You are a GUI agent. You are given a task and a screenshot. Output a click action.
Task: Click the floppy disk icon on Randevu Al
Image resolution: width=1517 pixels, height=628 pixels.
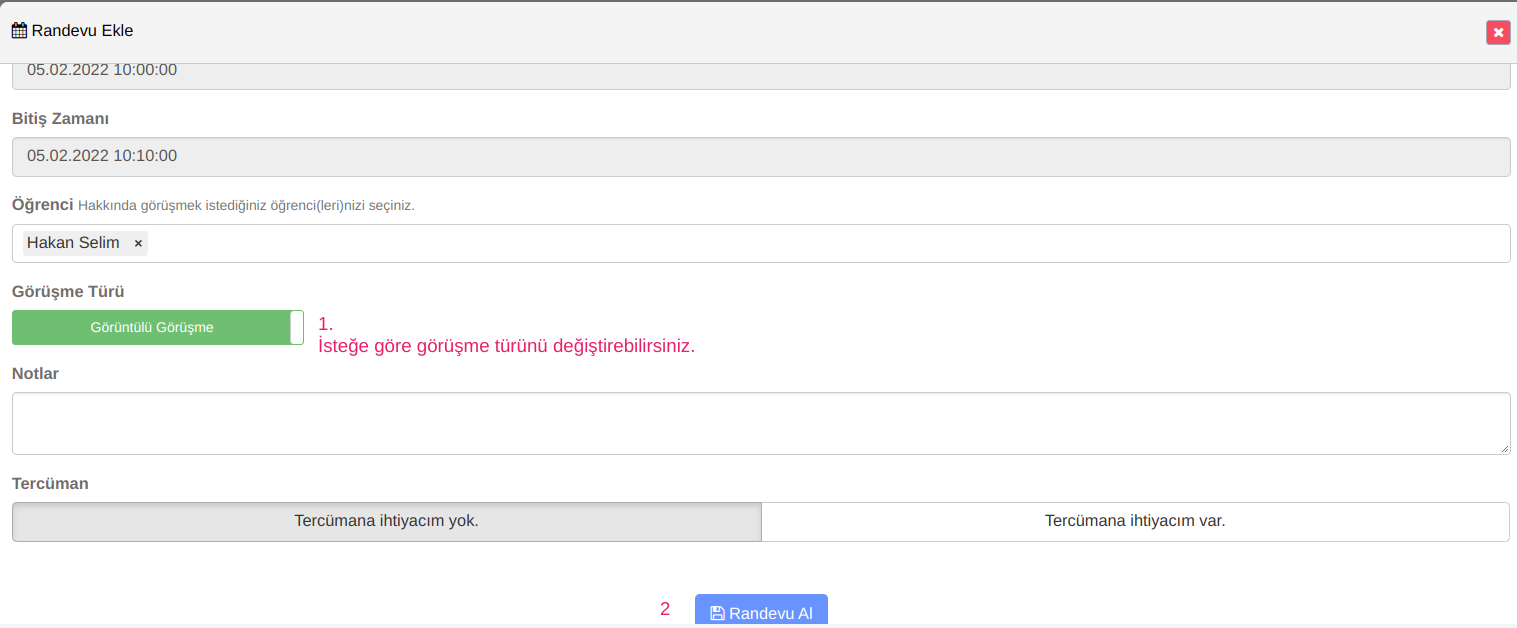[x=717, y=613]
